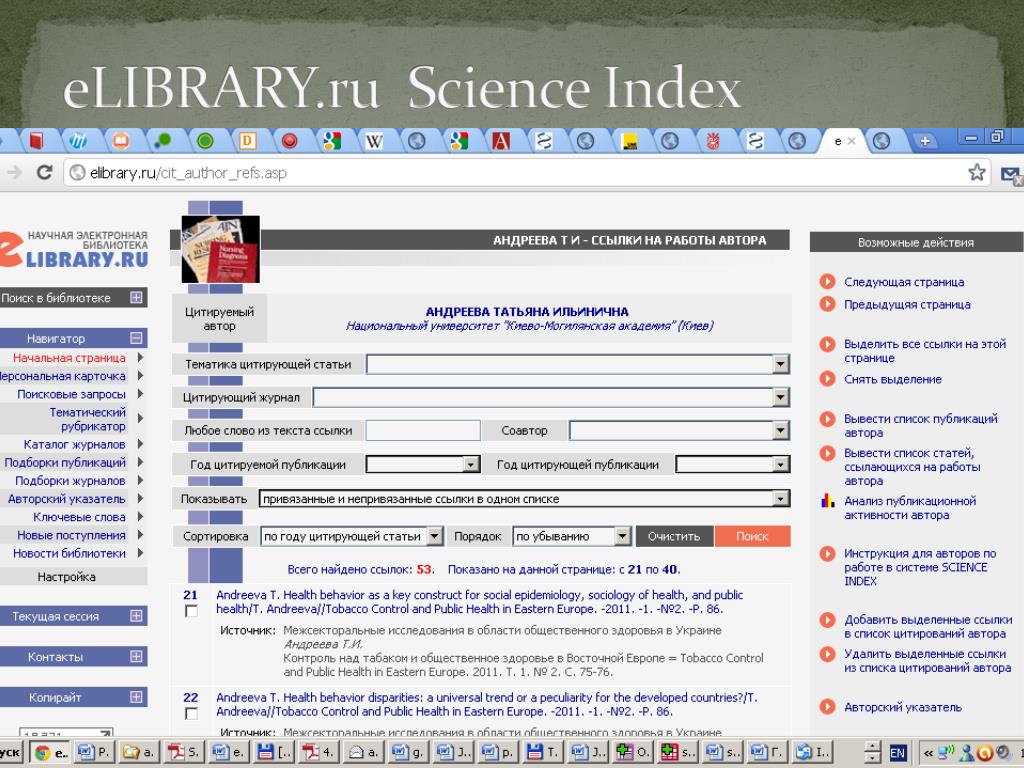Click author name Андреева Татьяна Ильинична
The image size is (1024, 768).
click(x=527, y=312)
